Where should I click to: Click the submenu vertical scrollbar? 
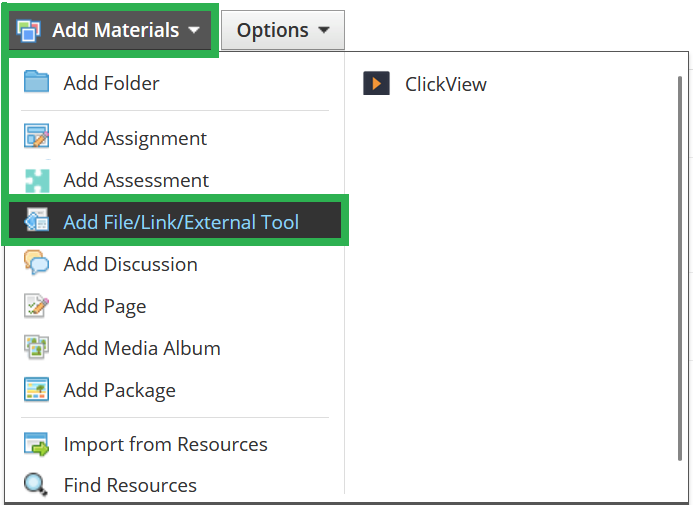[x=680, y=269]
